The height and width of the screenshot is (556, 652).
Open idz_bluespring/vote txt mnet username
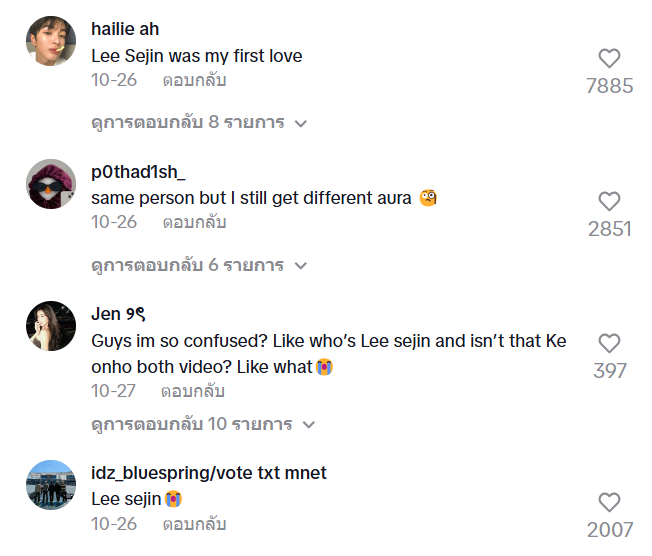pyautogui.click(x=208, y=473)
